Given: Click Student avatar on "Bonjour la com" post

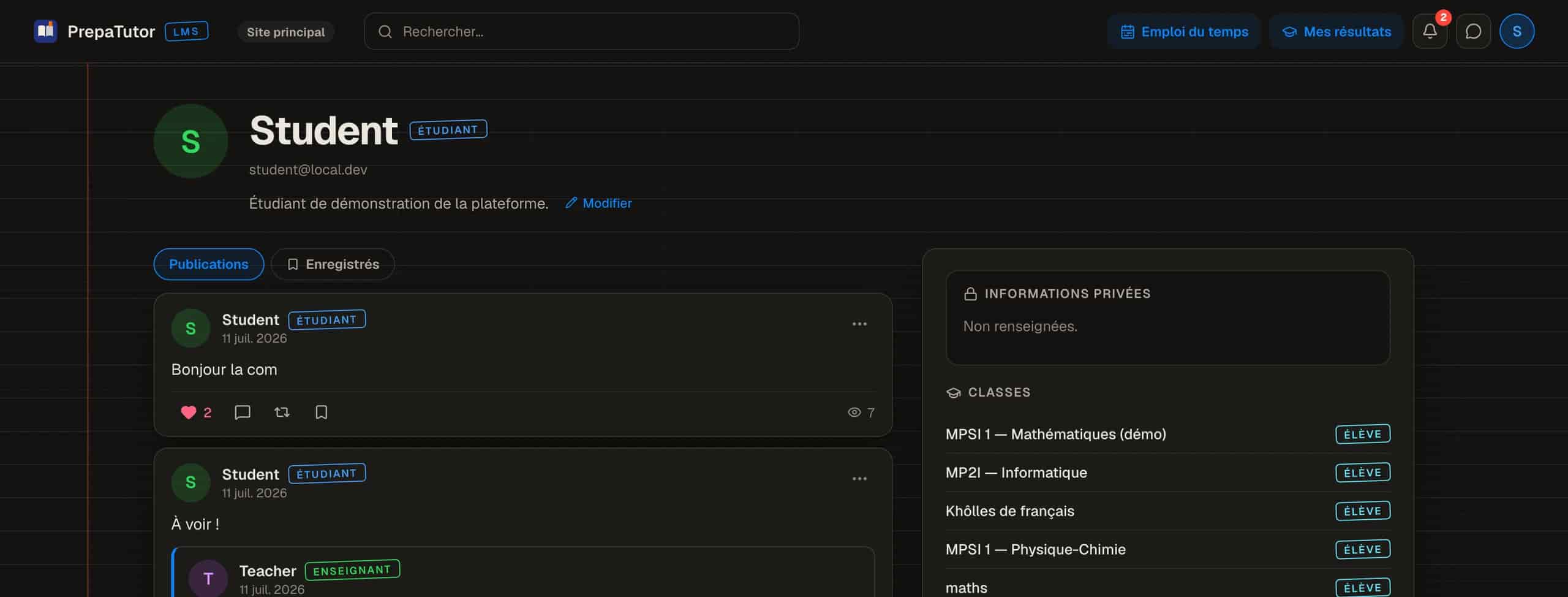Looking at the screenshot, I should click(x=190, y=328).
